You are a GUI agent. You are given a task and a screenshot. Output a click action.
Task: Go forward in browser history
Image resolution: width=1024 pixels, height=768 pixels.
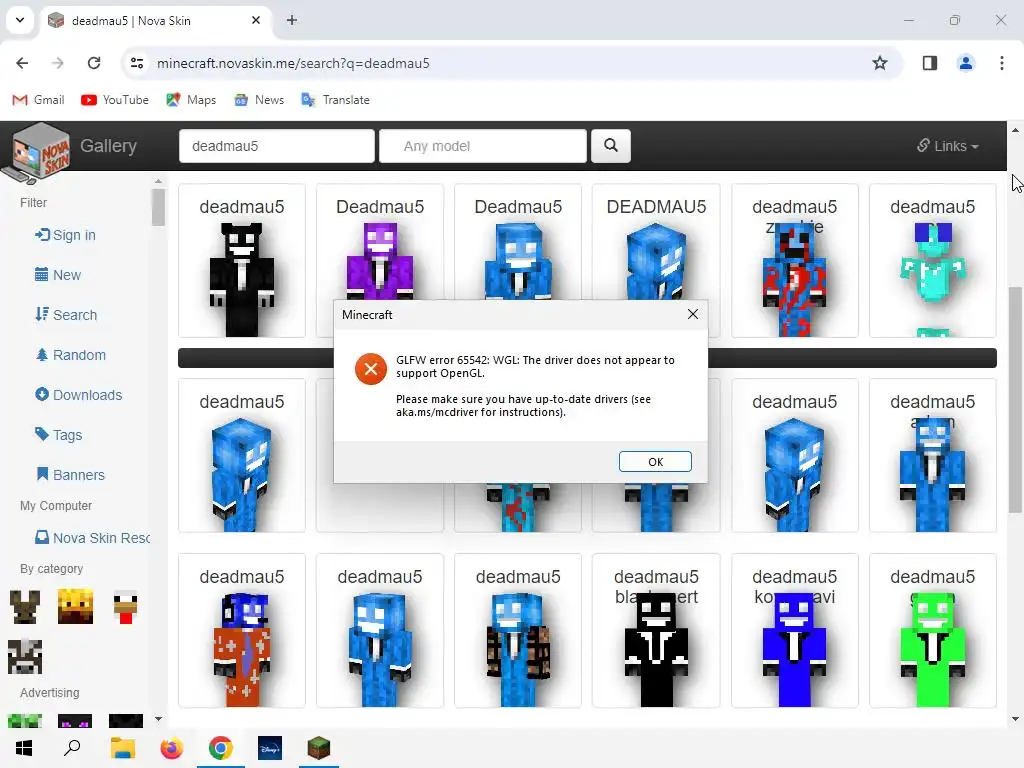58,63
